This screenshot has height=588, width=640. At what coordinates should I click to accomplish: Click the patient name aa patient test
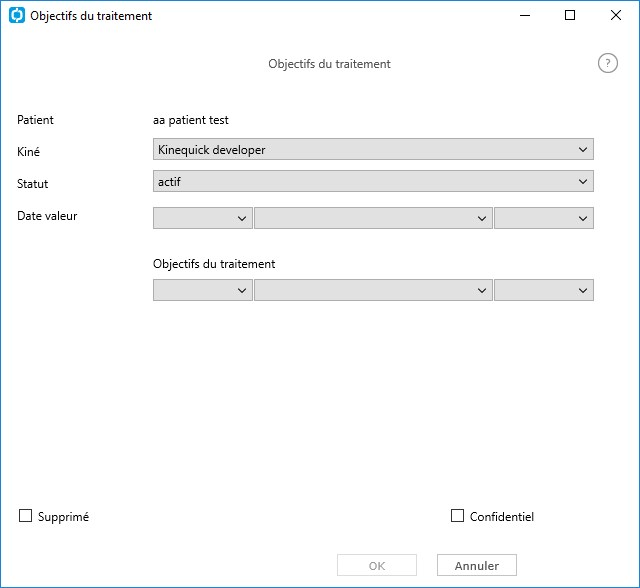coord(191,120)
